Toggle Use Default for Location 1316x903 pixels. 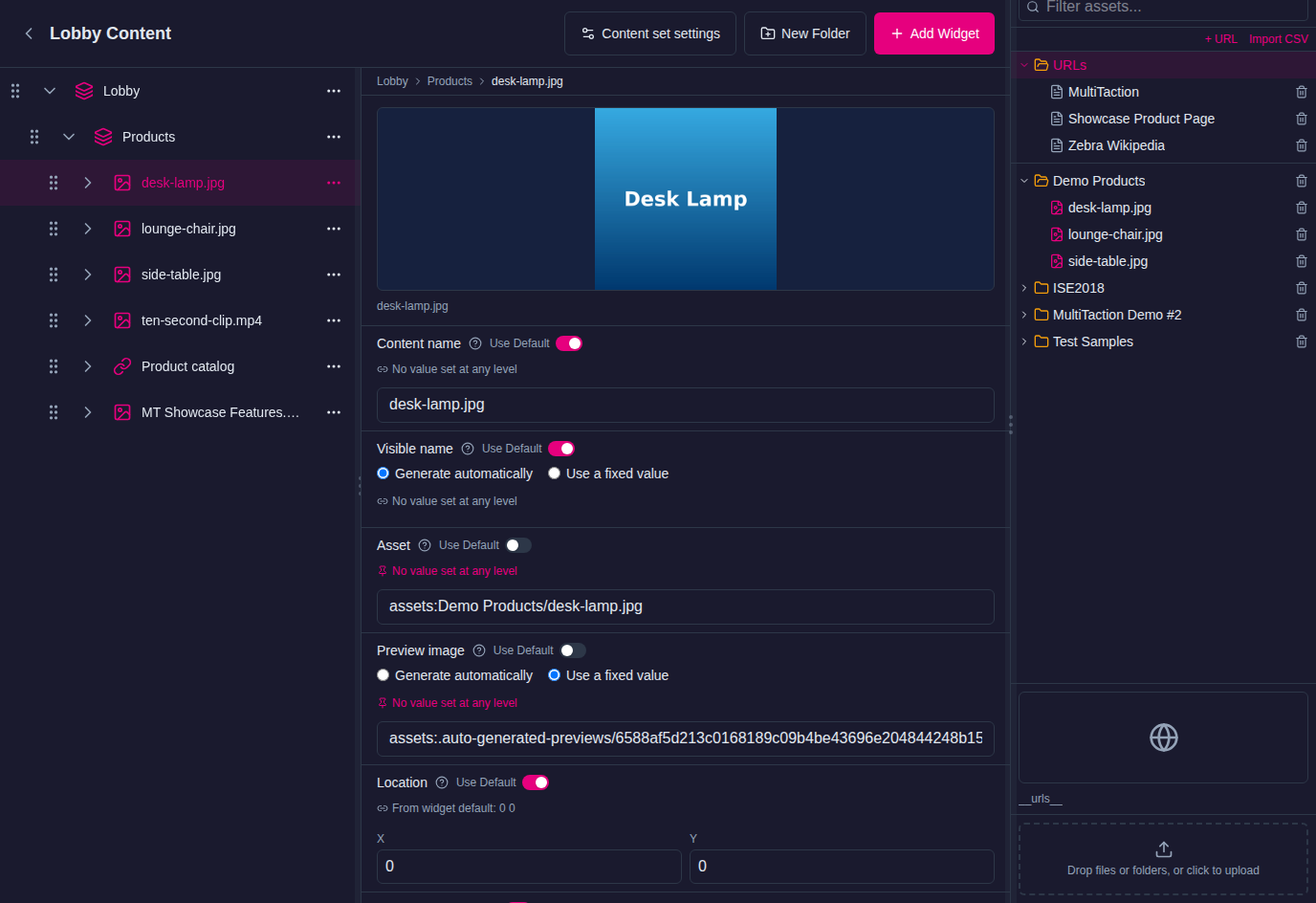pyautogui.click(x=536, y=782)
